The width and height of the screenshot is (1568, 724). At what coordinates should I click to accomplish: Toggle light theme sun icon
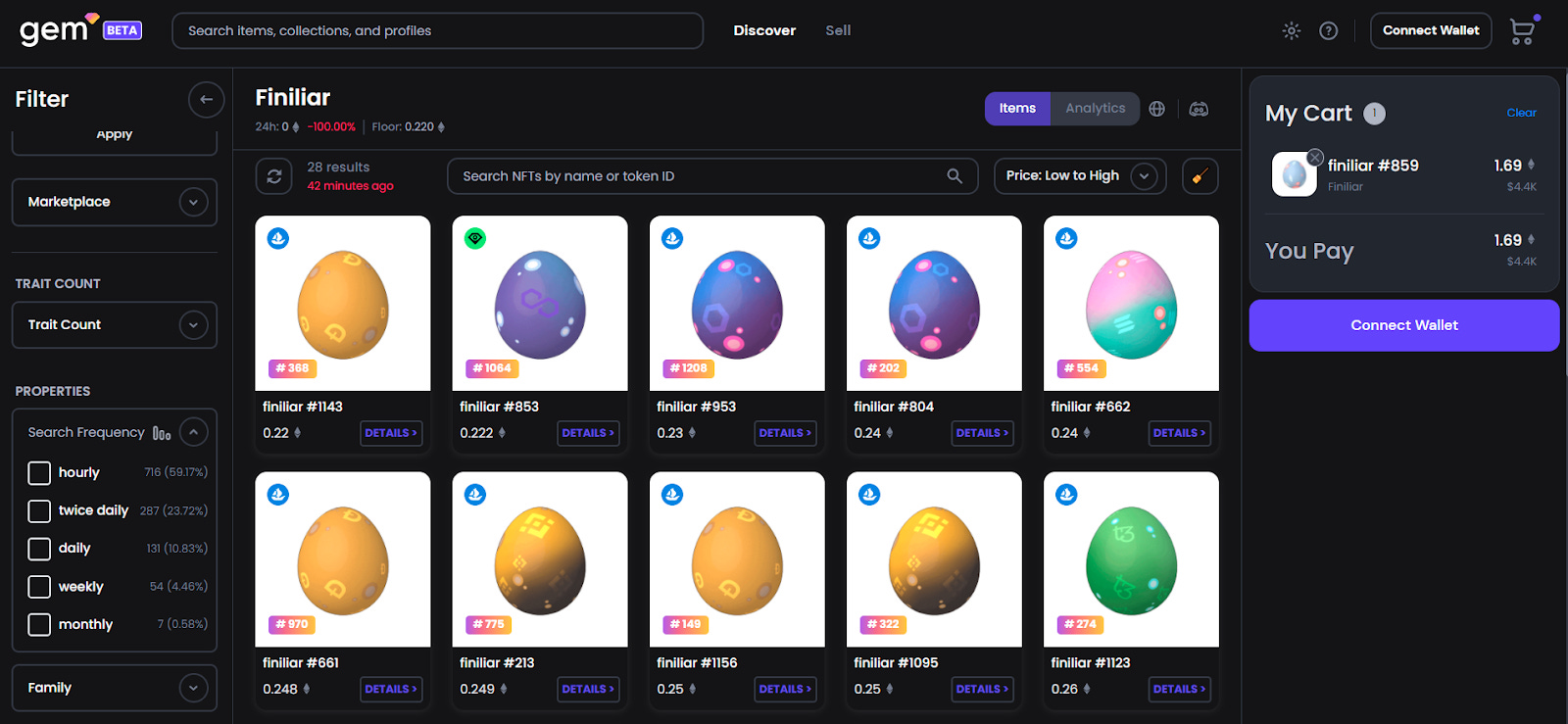[x=1292, y=30]
